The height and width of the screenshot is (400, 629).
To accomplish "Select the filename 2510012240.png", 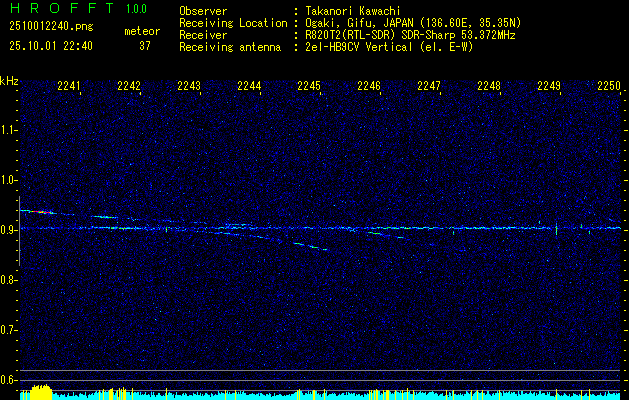I will coord(51,26).
